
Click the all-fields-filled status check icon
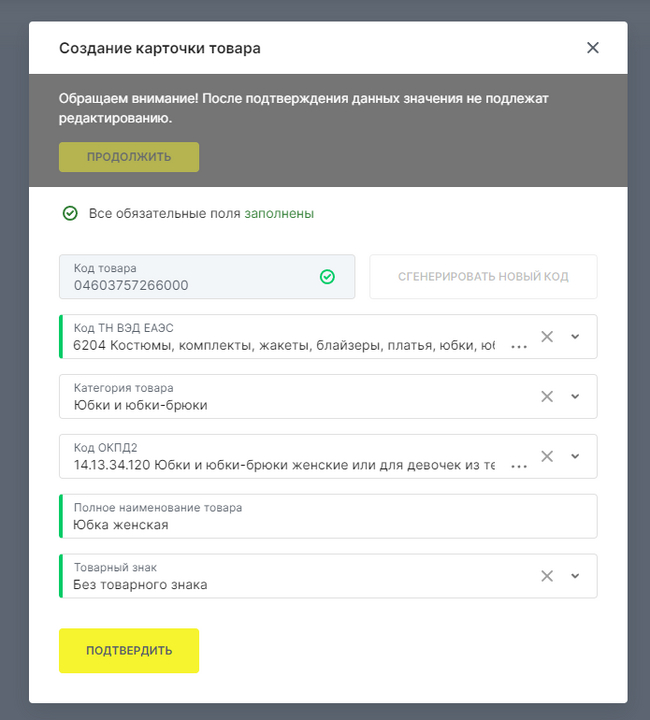point(70,213)
